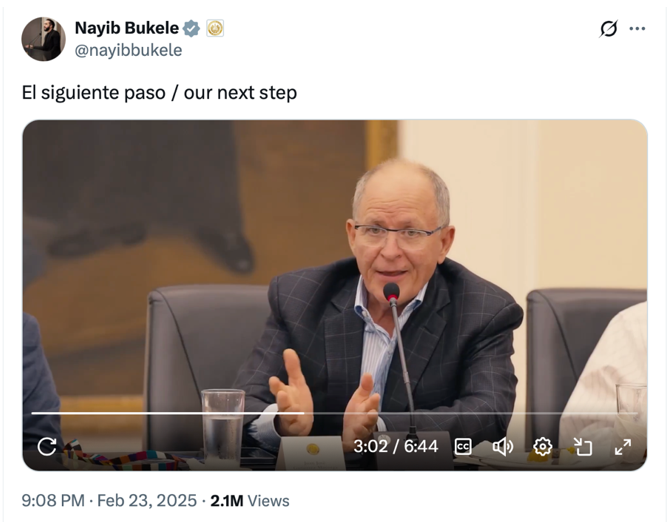The height and width of the screenshot is (522, 667).
Task: Open the Nayib Bukele display name link
Action: pyautogui.click(x=127, y=28)
